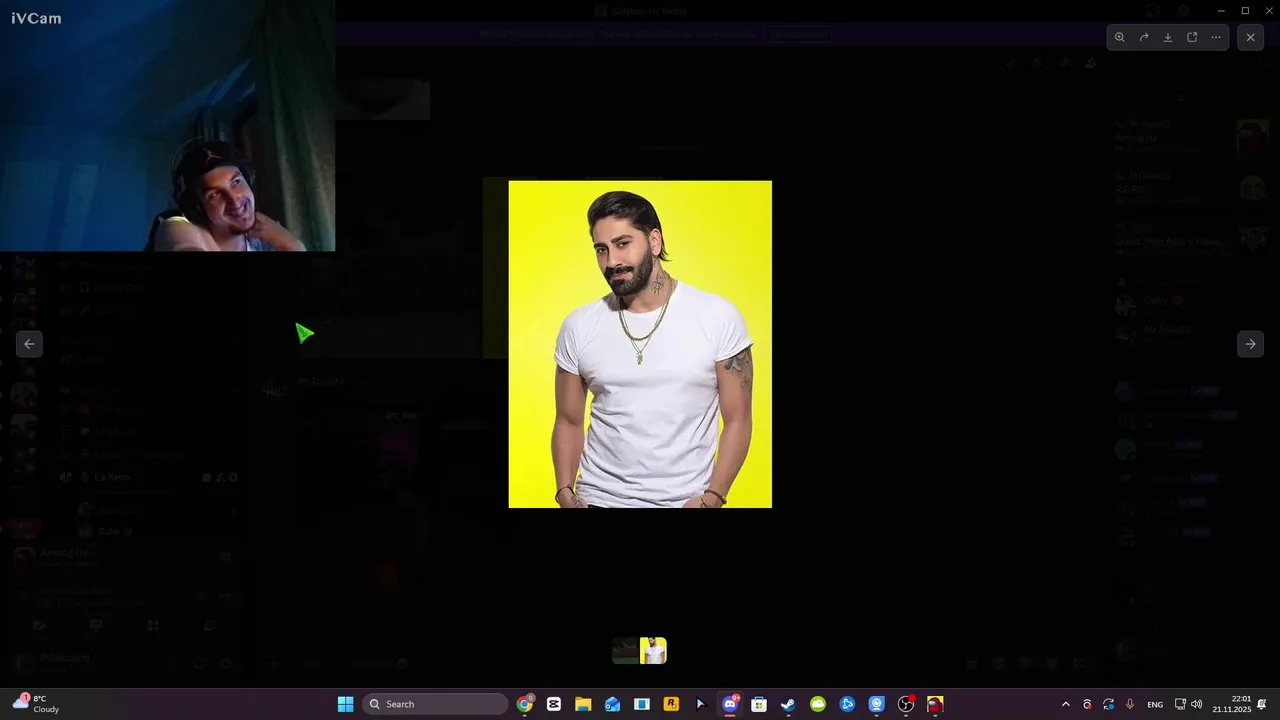
Task: Open File Explorer from the taskbar
Action: [583, 704]
